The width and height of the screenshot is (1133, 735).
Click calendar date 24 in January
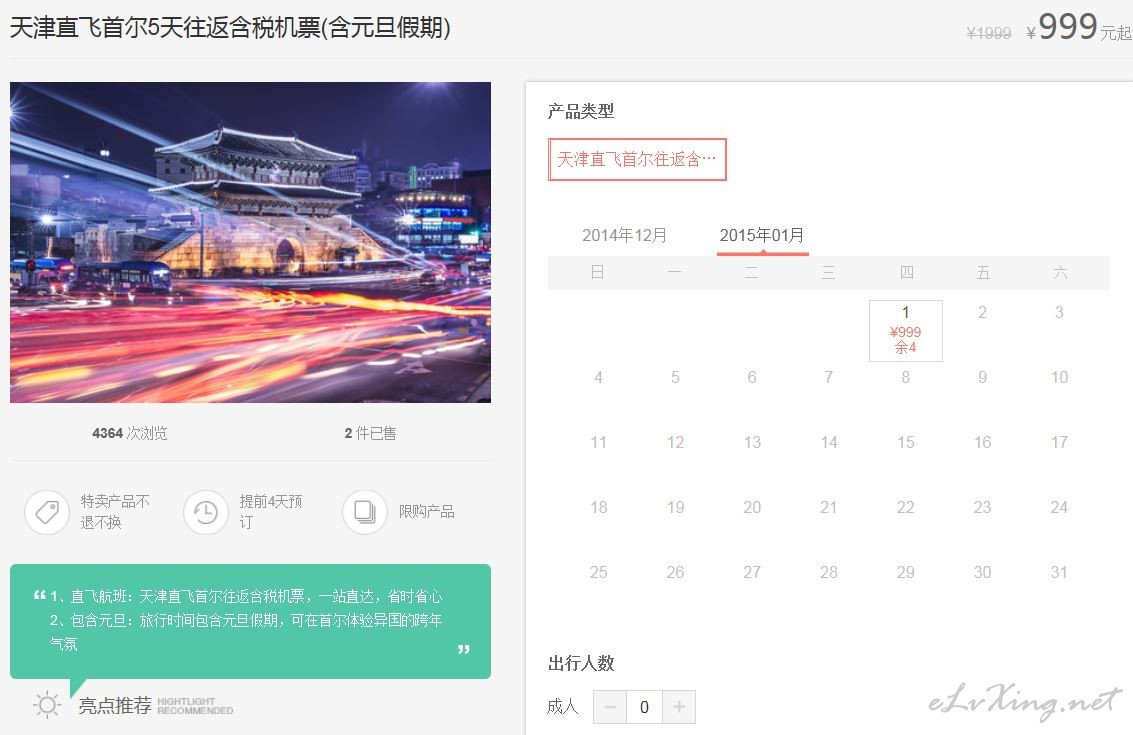(x=1059, y=507)
